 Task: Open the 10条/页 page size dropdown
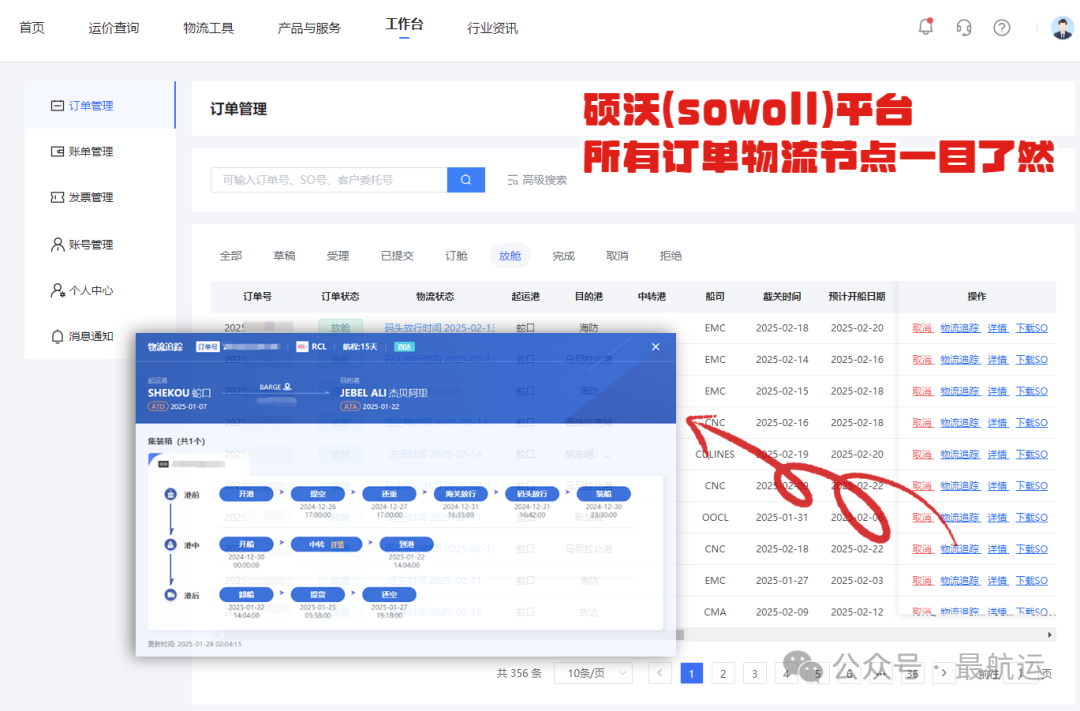[x=593, y=673]
